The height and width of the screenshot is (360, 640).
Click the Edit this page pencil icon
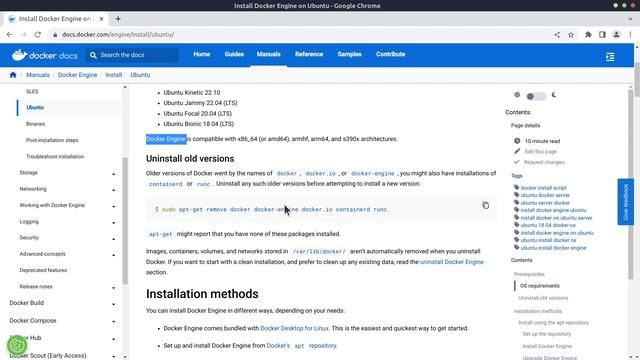click(x=517, y=151)
